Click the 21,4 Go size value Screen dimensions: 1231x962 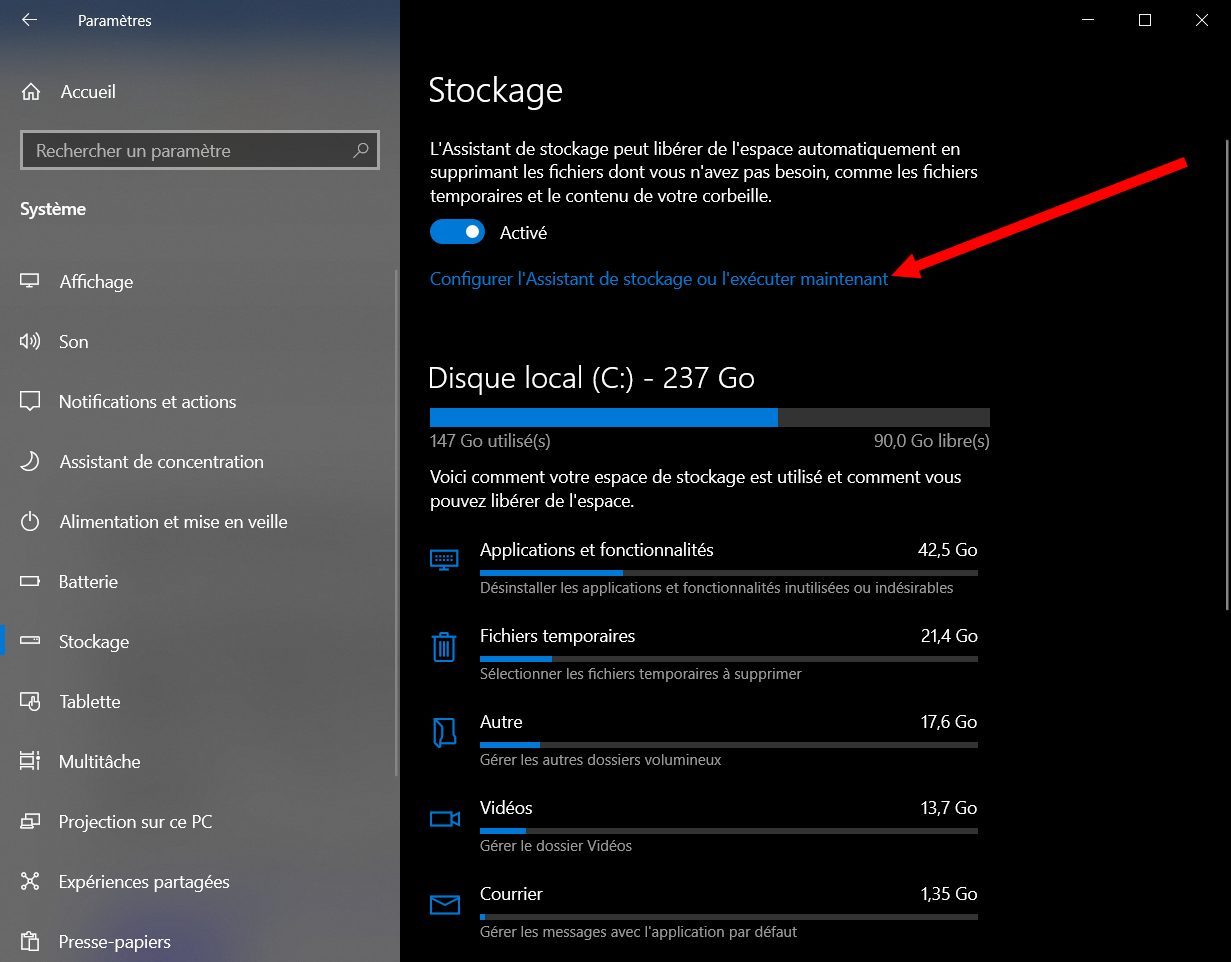click(949, 636)
